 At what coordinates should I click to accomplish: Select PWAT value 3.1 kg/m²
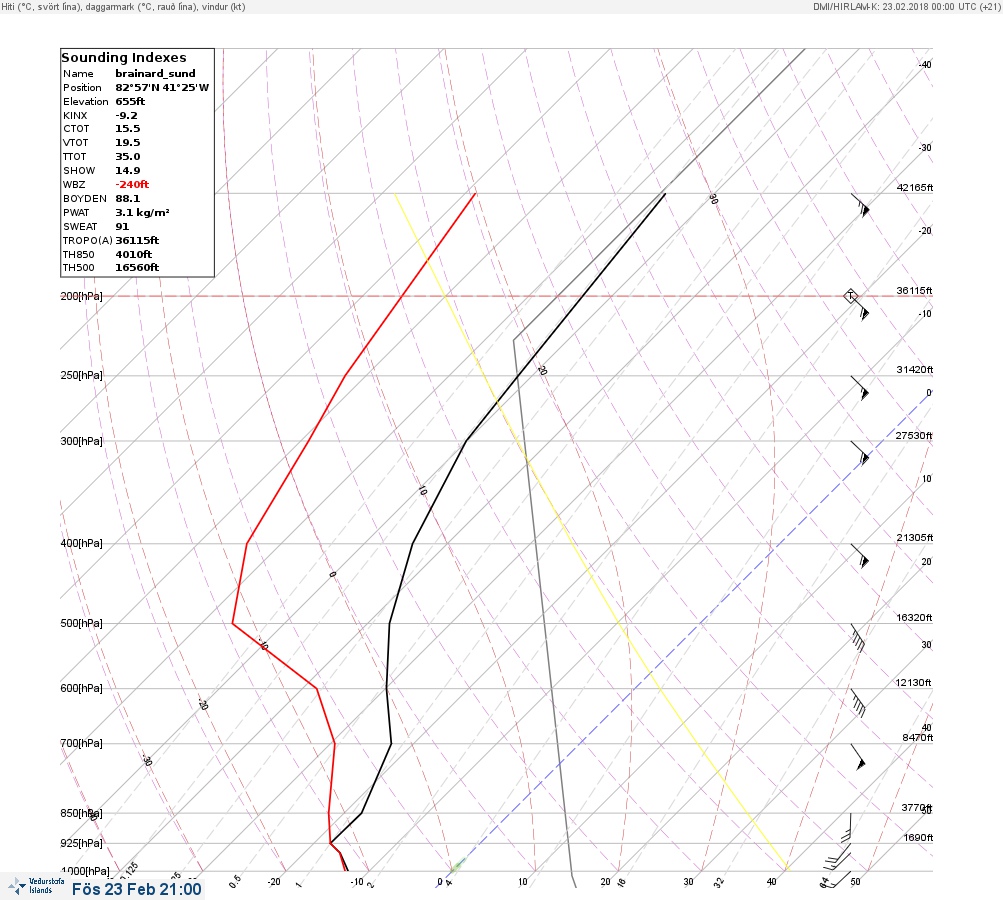coord(142,212)
